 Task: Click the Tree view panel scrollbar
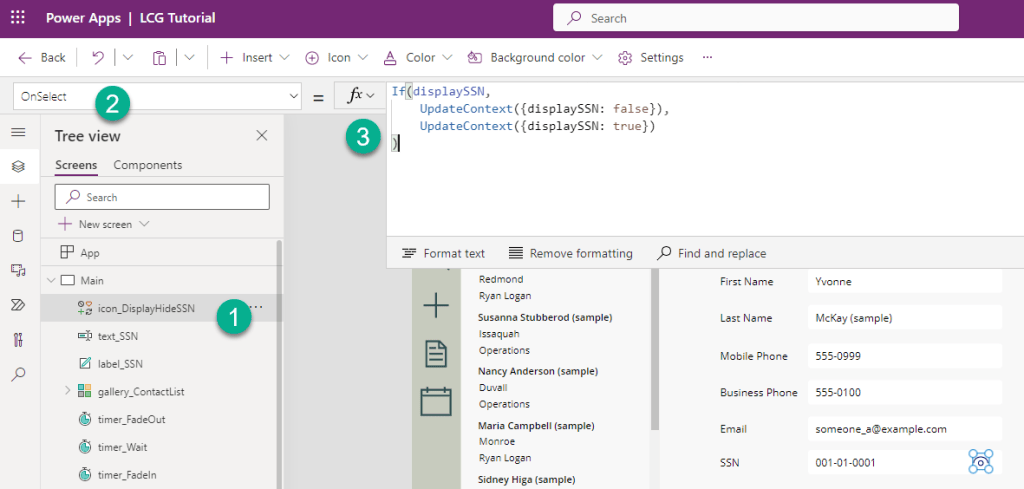pyautogui.click(x=280, y=364)
